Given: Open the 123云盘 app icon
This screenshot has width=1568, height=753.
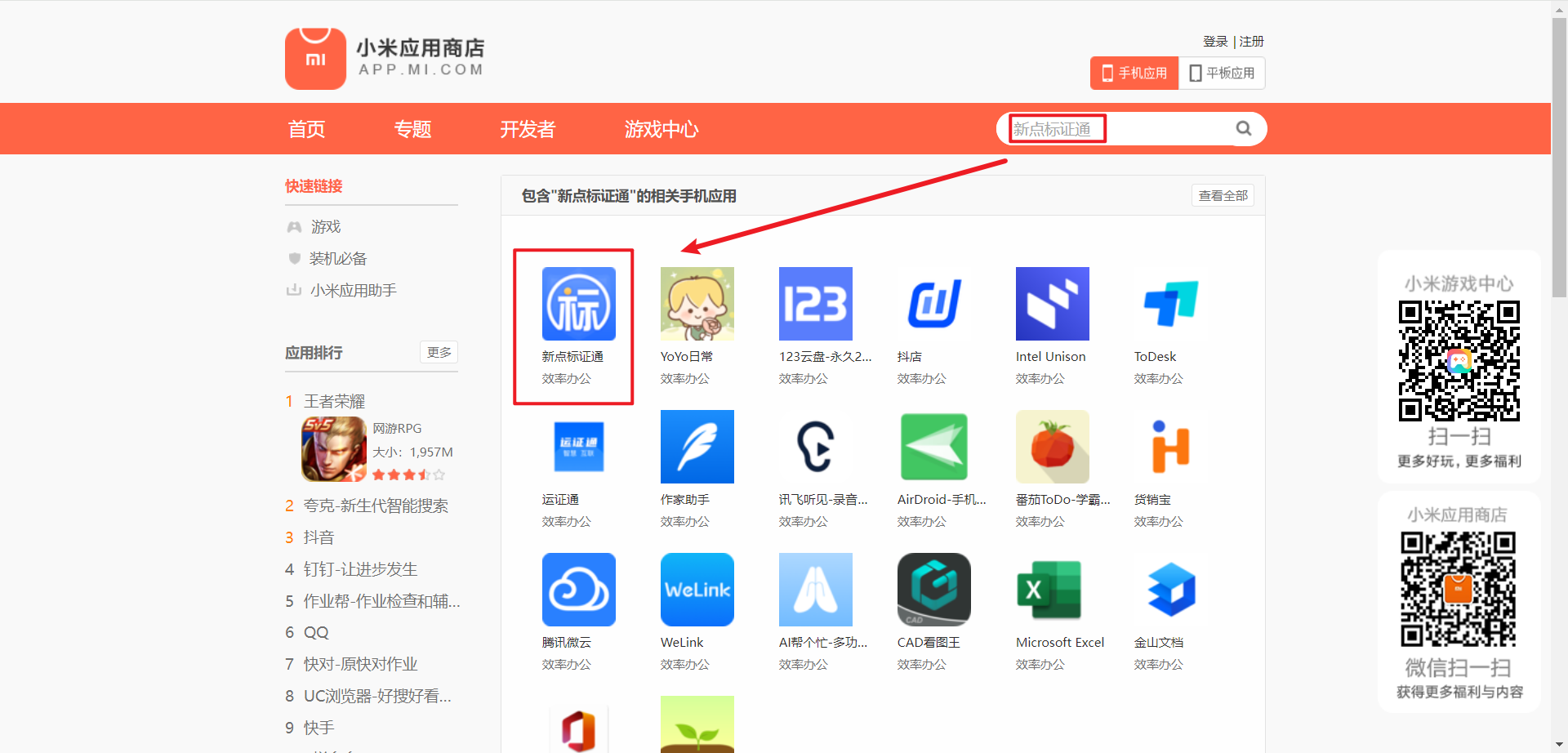Looking at the screenshot, I should [x=815, y=304].
